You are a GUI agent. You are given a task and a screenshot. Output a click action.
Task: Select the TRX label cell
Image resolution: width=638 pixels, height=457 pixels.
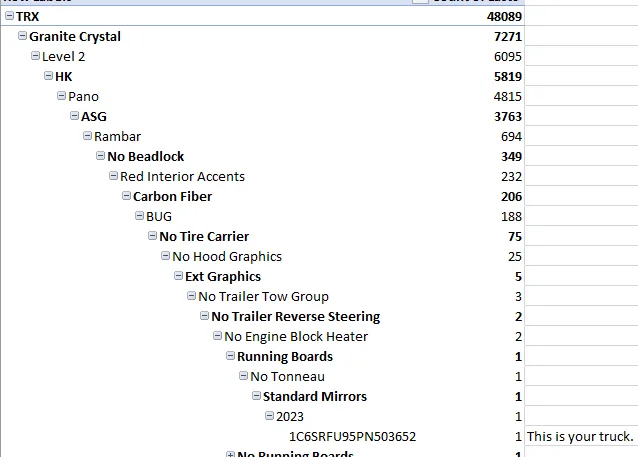coord(28,17)
